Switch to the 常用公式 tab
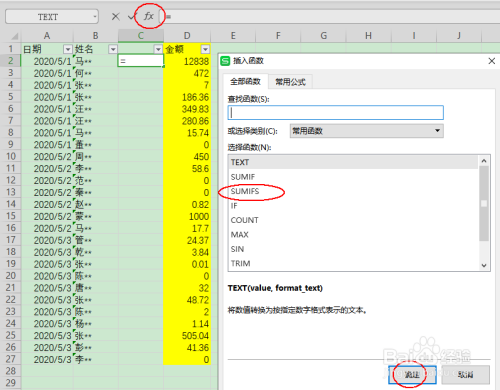 coord(290,82)
